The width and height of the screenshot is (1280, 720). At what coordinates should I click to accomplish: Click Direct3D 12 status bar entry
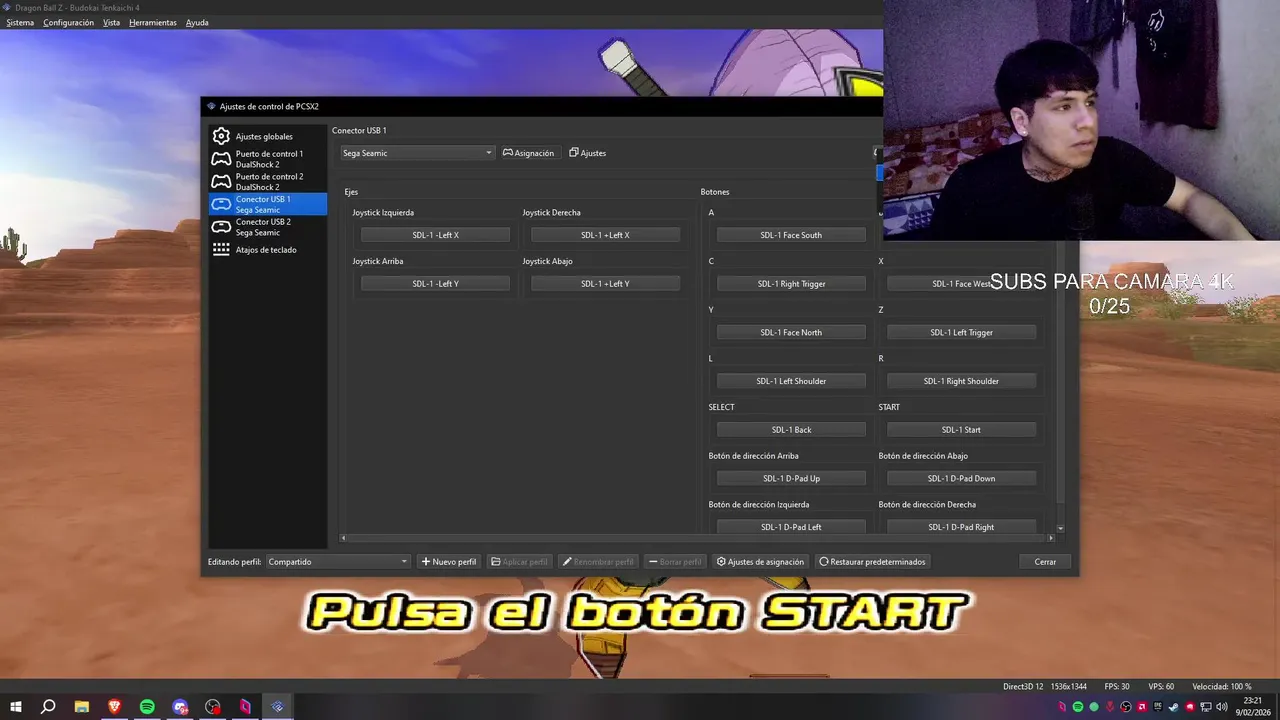[x=1023, y=686]
